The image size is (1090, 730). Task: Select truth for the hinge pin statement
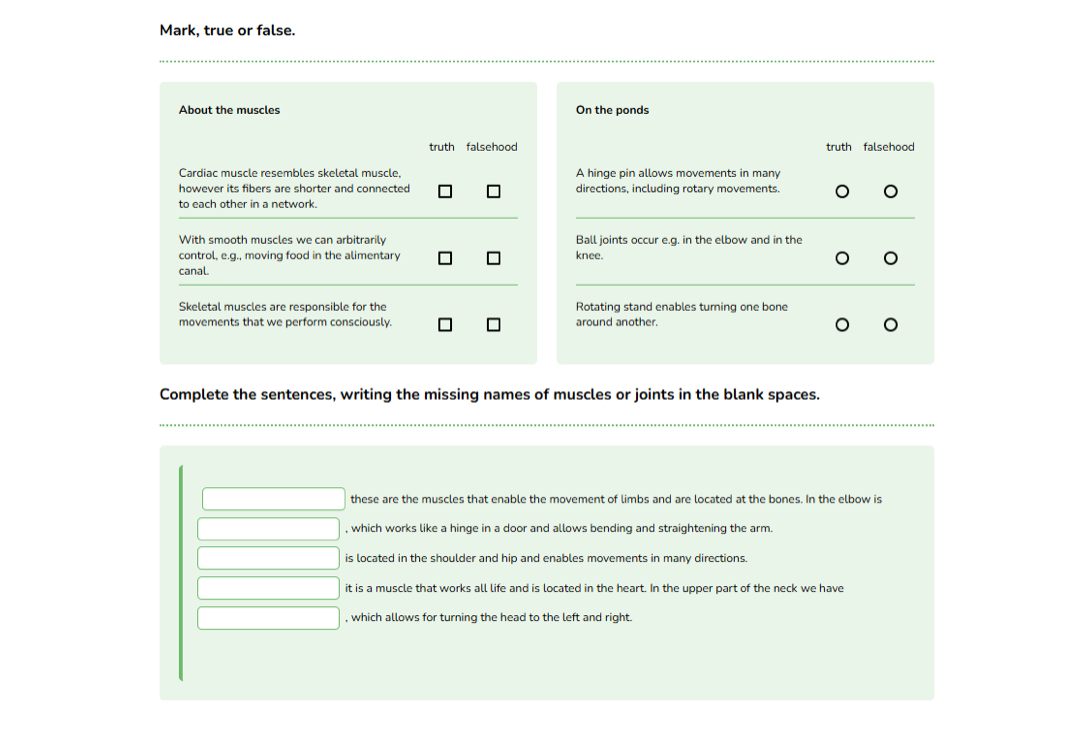click(x=842, y=191)
